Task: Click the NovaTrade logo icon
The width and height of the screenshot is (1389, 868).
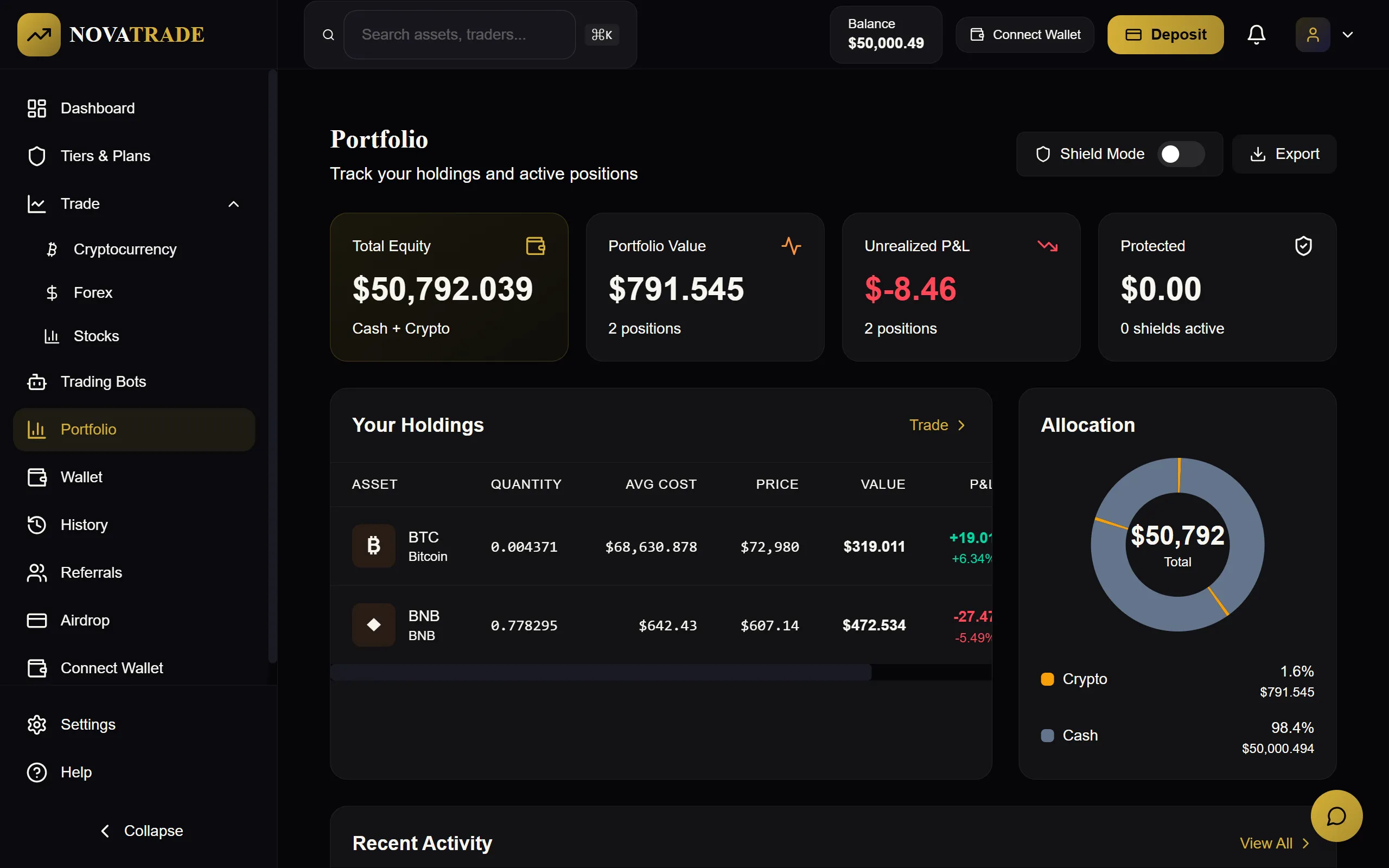Action: click(39, 34)
